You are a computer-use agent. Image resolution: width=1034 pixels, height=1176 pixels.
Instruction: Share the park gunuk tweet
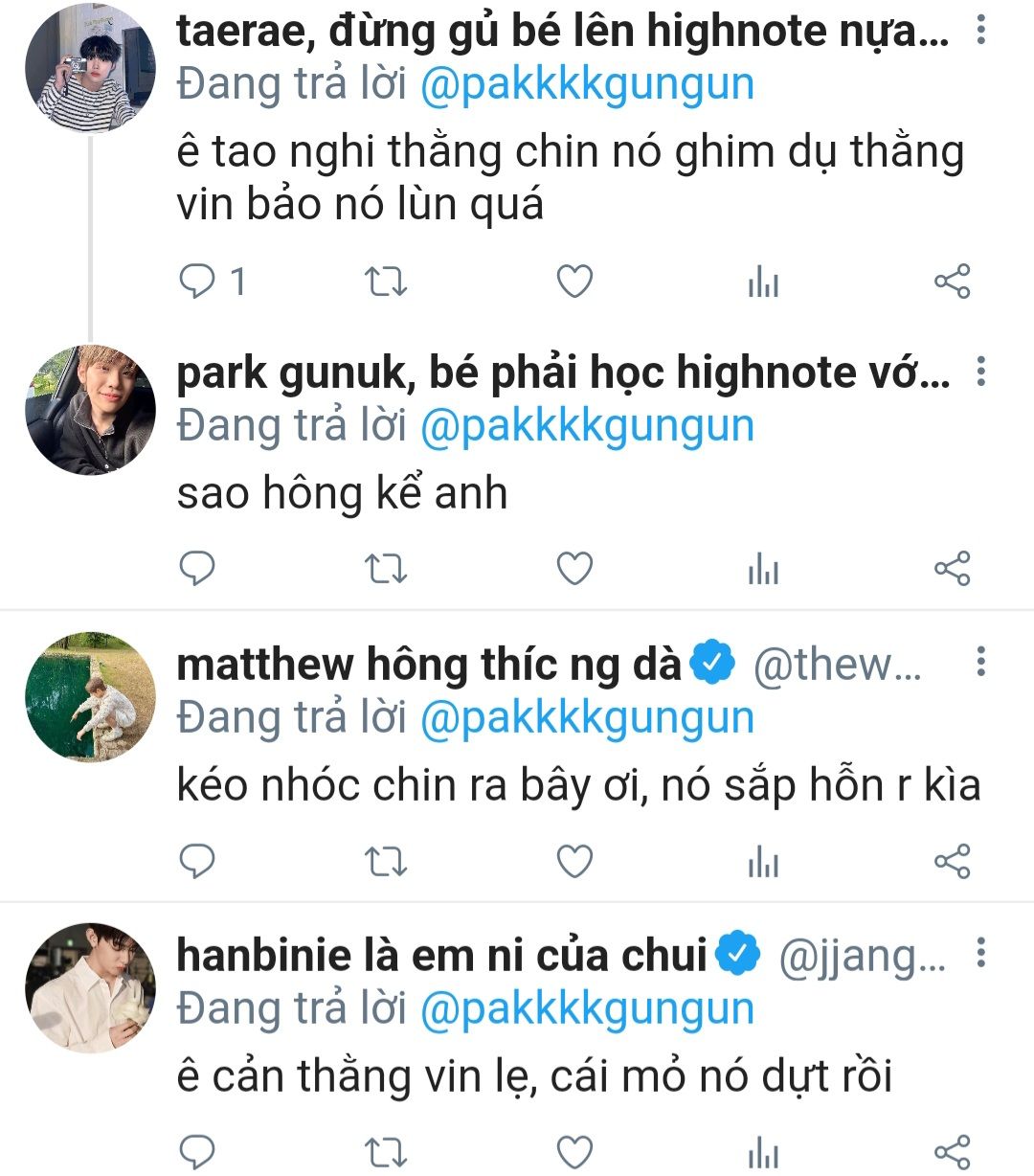pyautogui.click(x=952, y=569)
